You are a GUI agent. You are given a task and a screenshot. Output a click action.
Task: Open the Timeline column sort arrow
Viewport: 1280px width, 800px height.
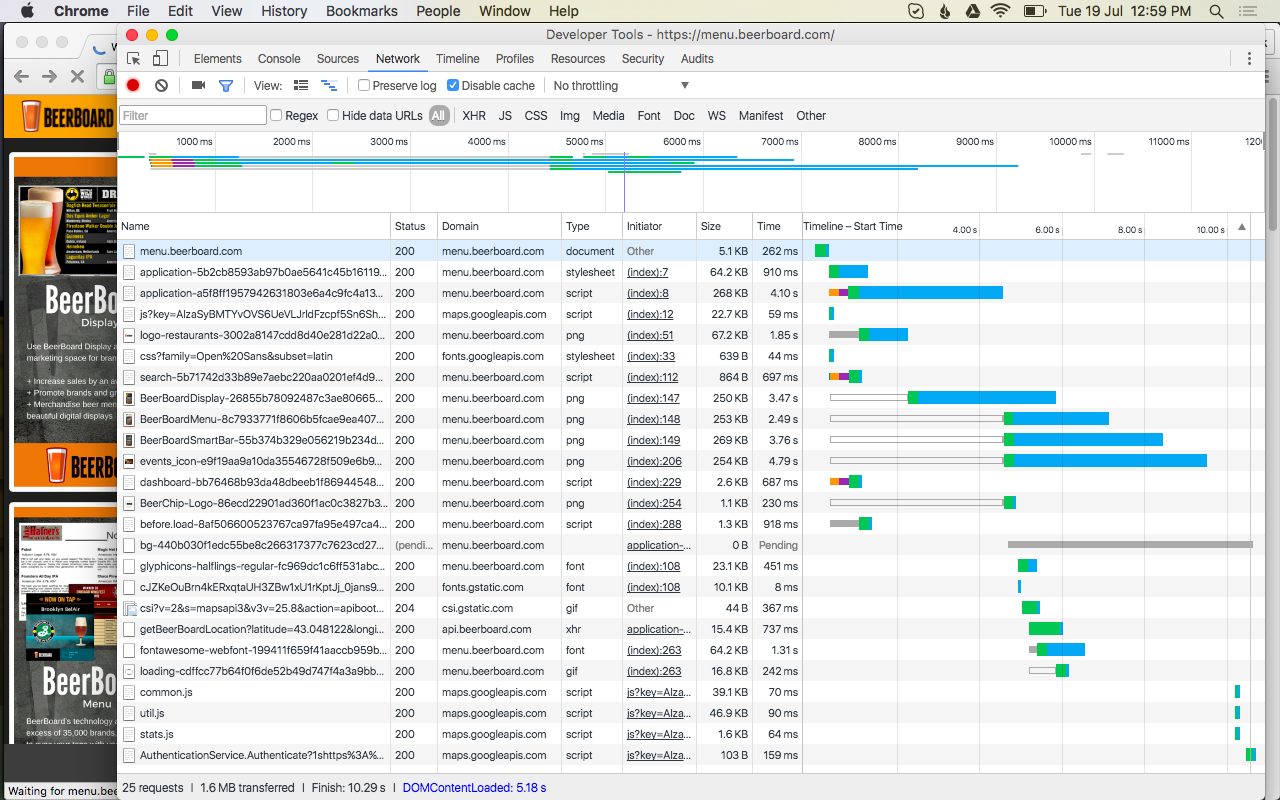(1242, 227)
